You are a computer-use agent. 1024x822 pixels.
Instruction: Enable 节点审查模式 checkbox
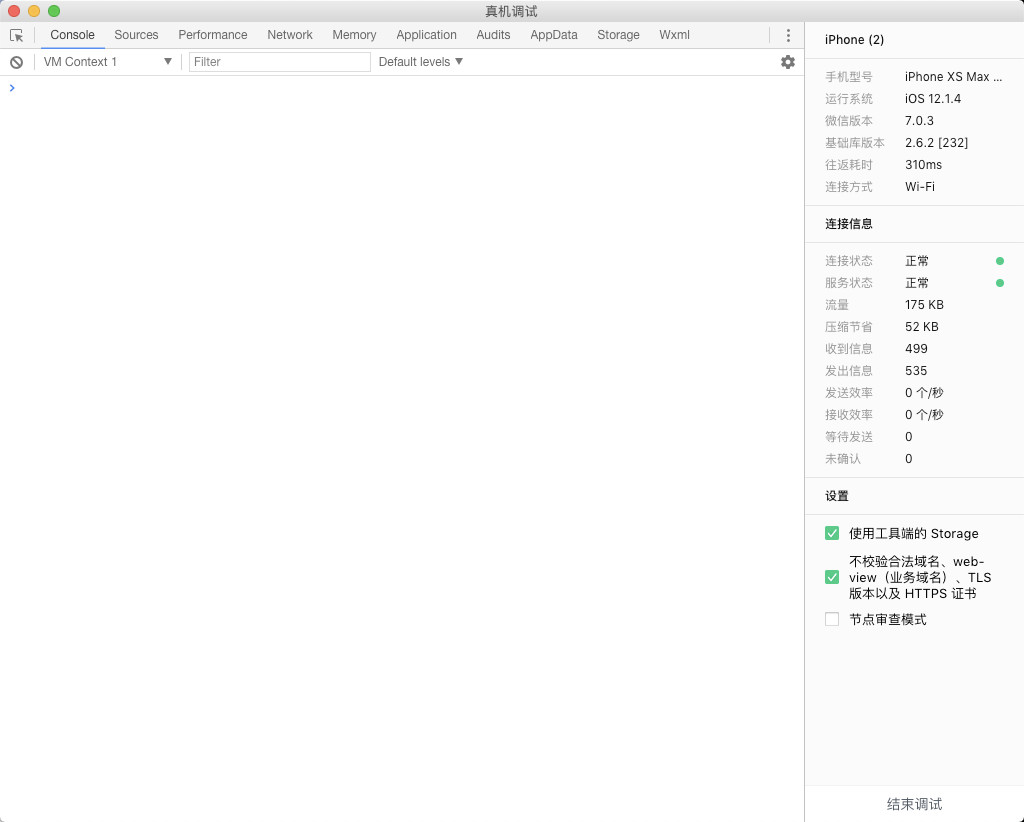[832, 619]
